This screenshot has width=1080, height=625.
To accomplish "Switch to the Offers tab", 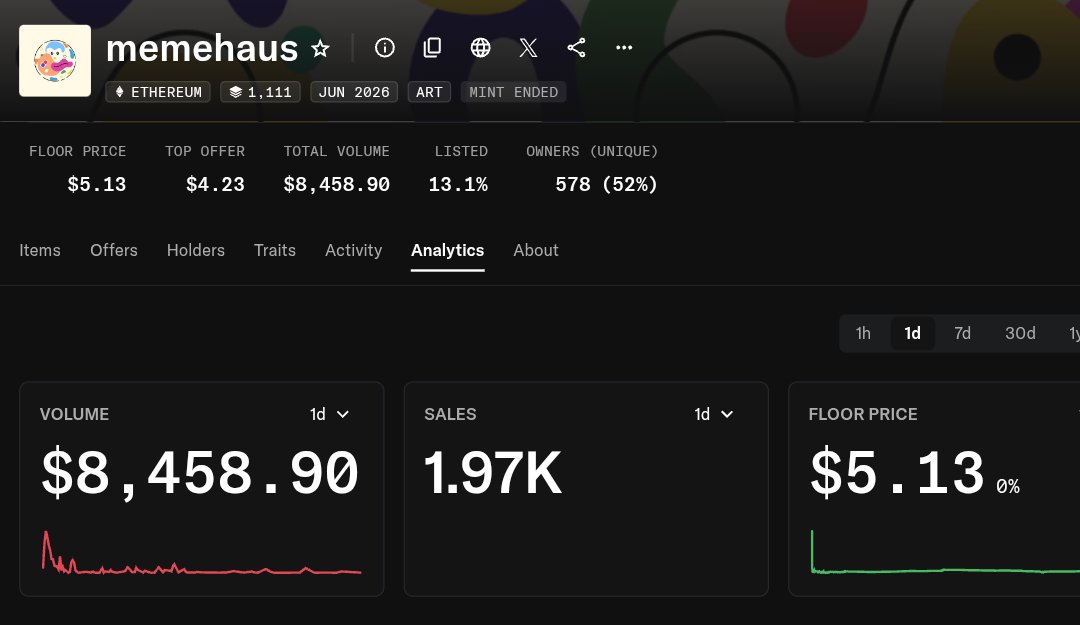I will coord(114,250).
